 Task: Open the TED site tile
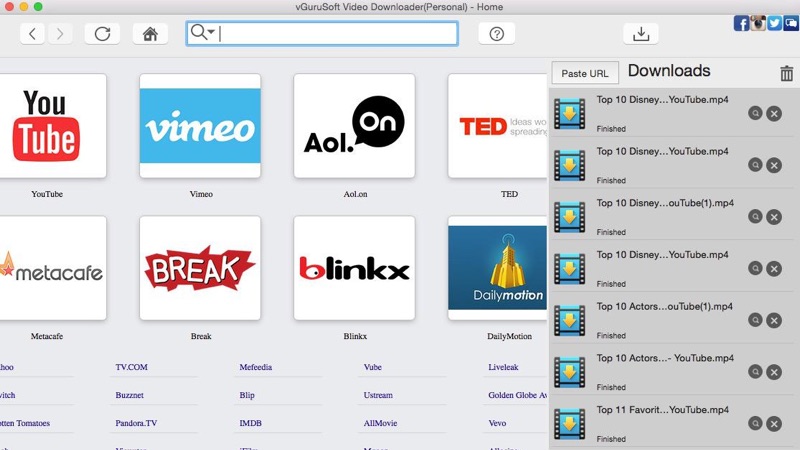[497, 126]
